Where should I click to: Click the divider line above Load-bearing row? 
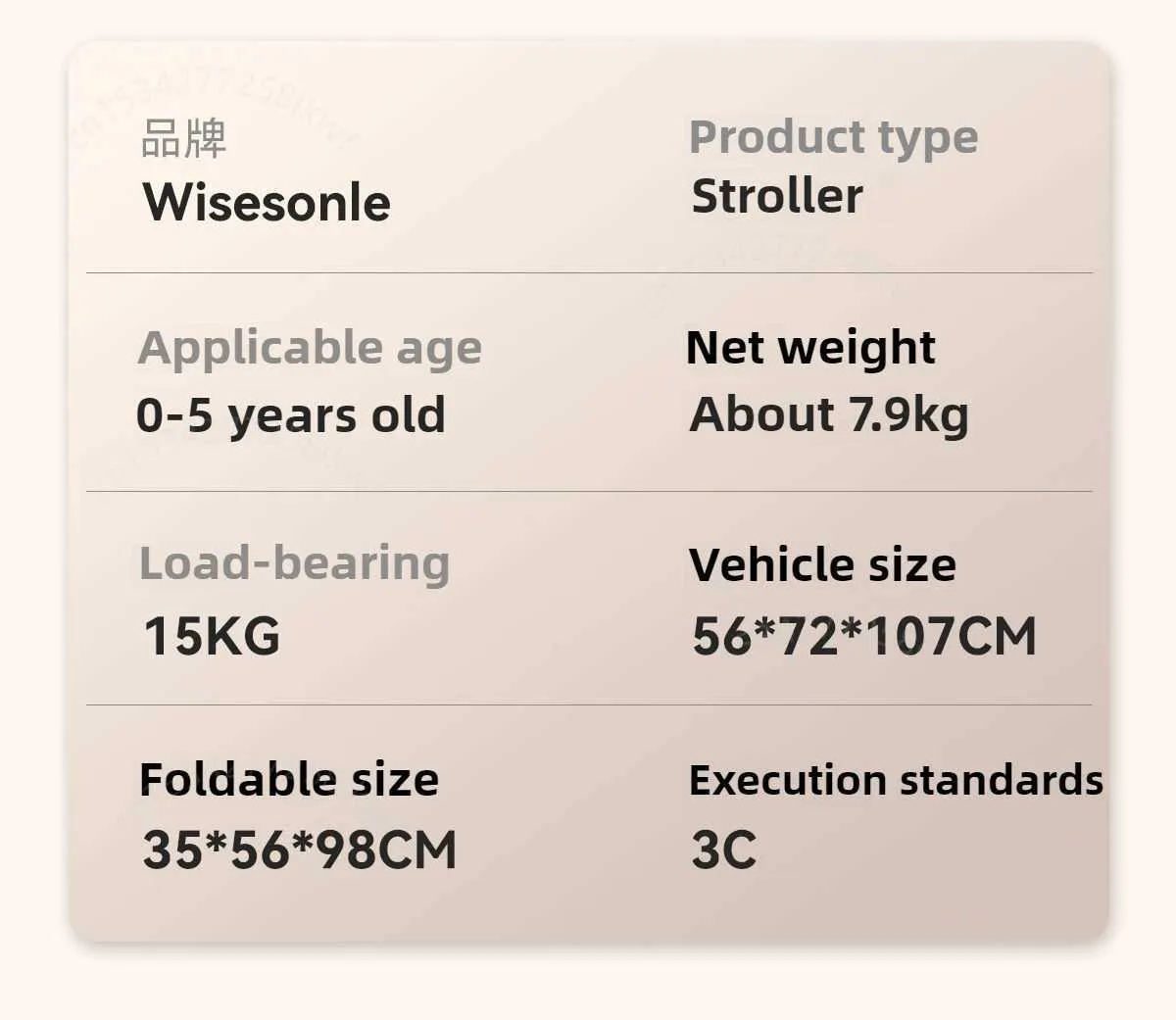[588, 491]
